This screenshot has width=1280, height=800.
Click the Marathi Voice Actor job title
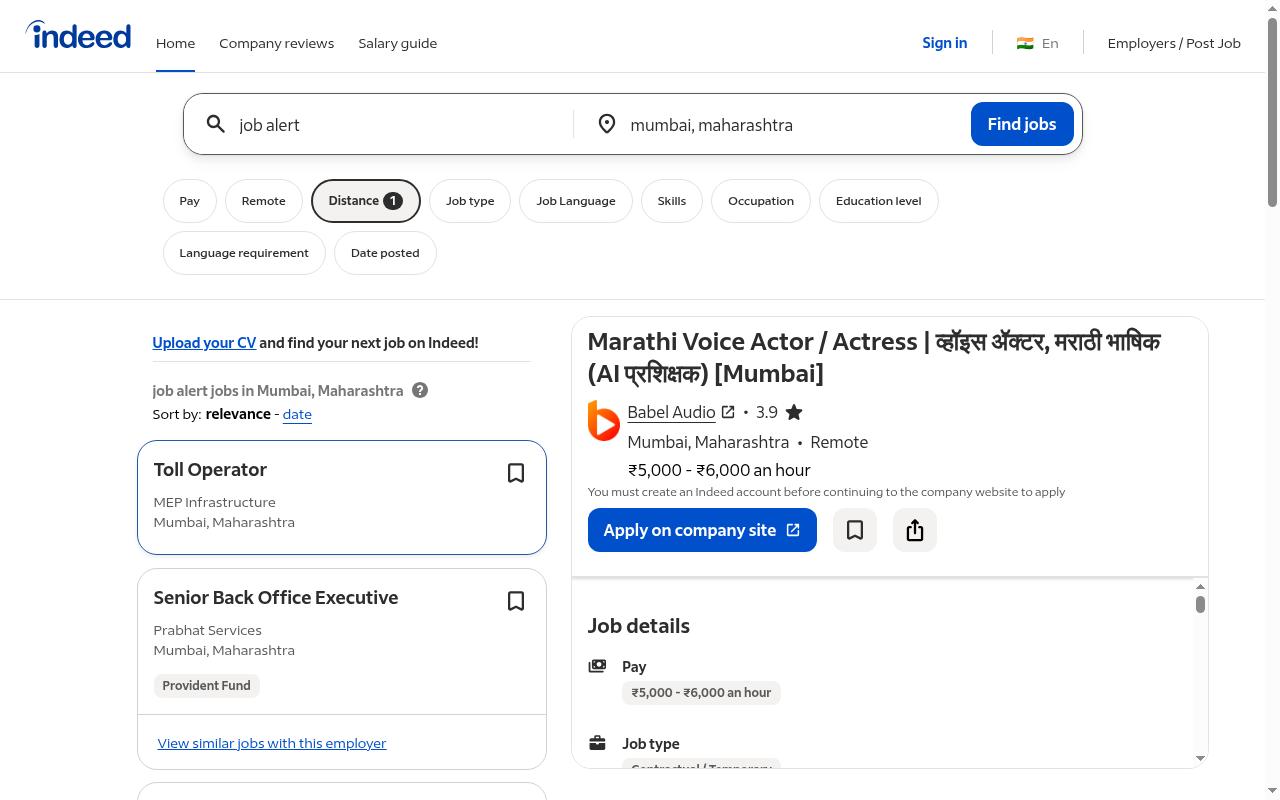point(874,357)
